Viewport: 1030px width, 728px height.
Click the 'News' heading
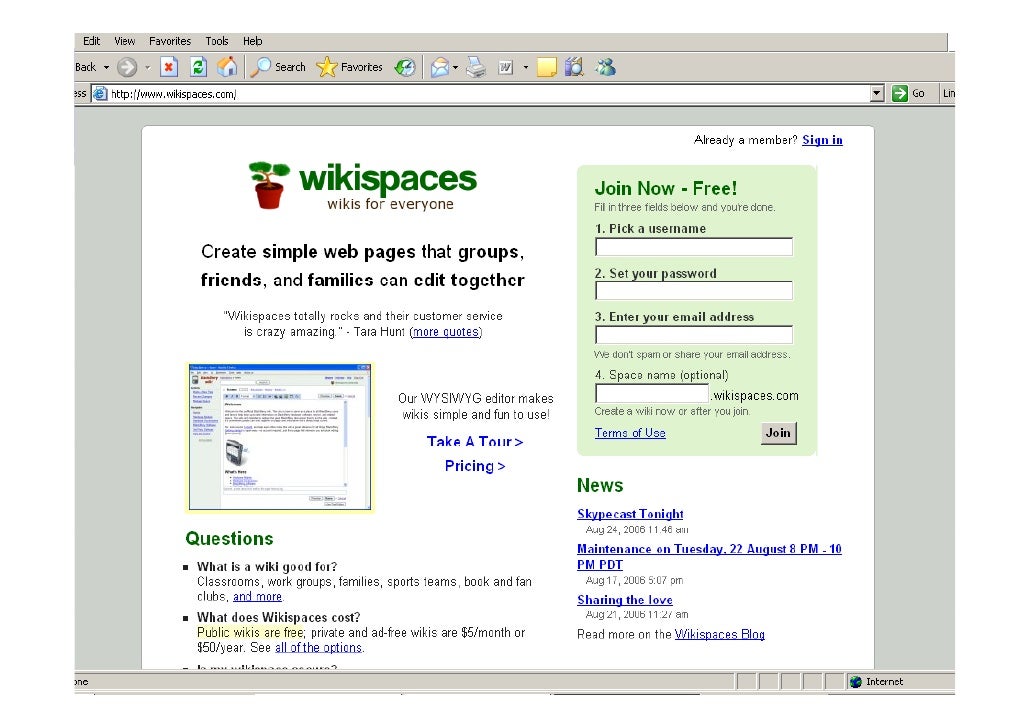tap(600, 485)
